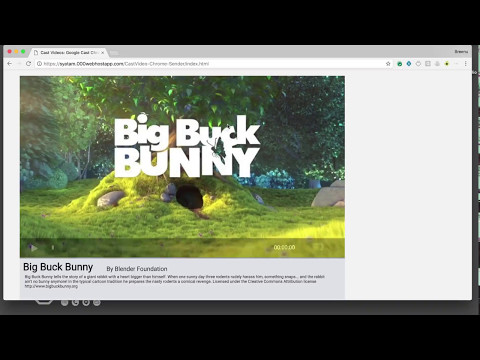The height and width of the screenshot is (360, 480).
Task: Open the yellow-green extension icon
Action: point(447,64)
